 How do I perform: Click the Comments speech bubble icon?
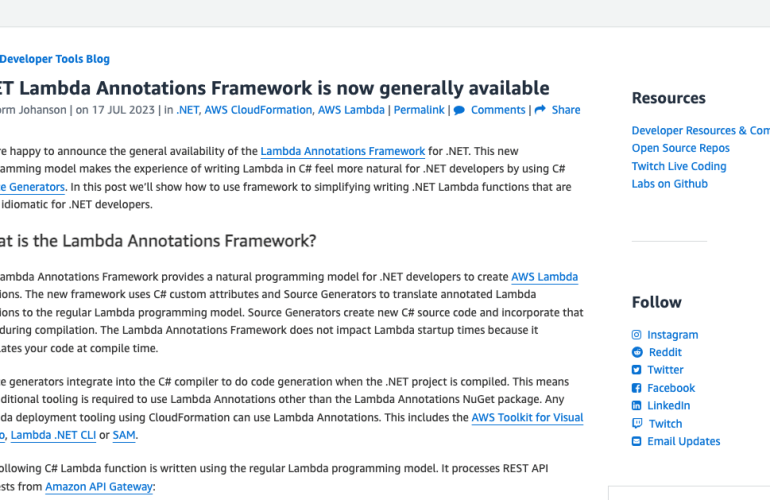pyautogui.click(x=459, y=110)
